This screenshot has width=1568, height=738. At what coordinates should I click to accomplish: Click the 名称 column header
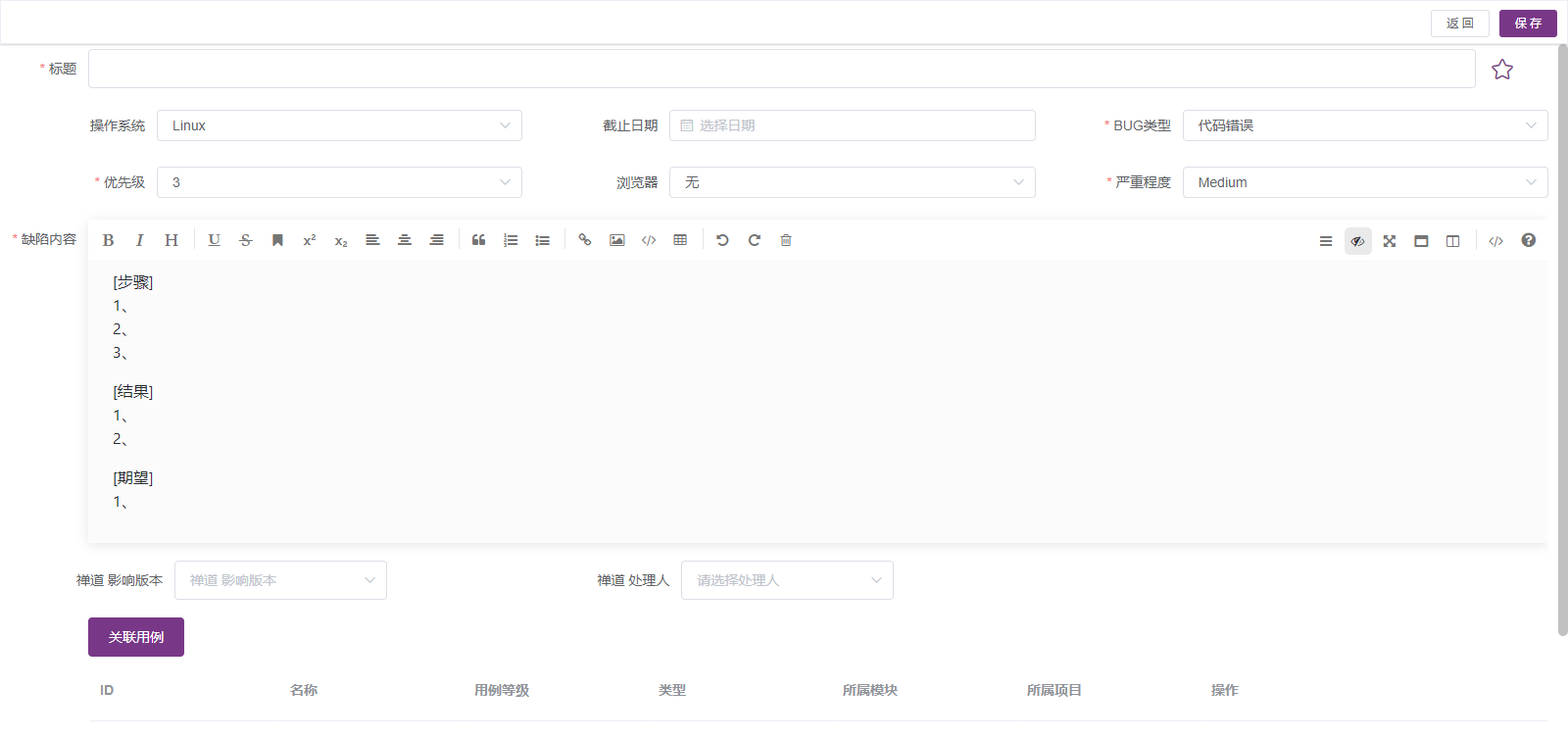click(x=304, y=690)
